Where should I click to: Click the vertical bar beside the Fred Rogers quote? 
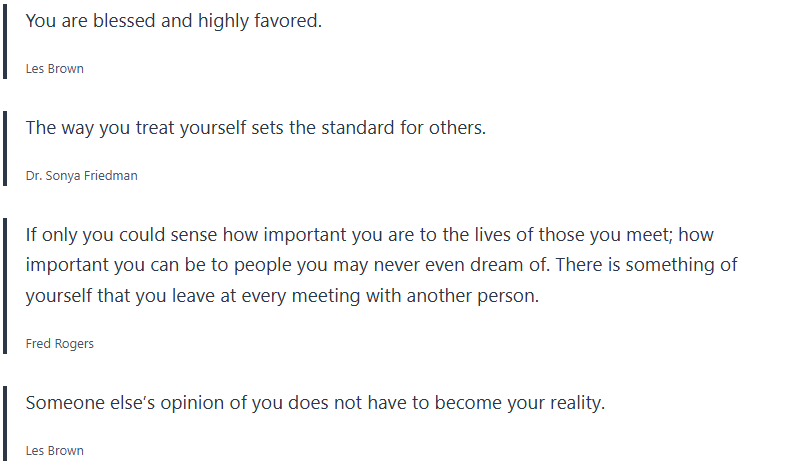[5, 286]
